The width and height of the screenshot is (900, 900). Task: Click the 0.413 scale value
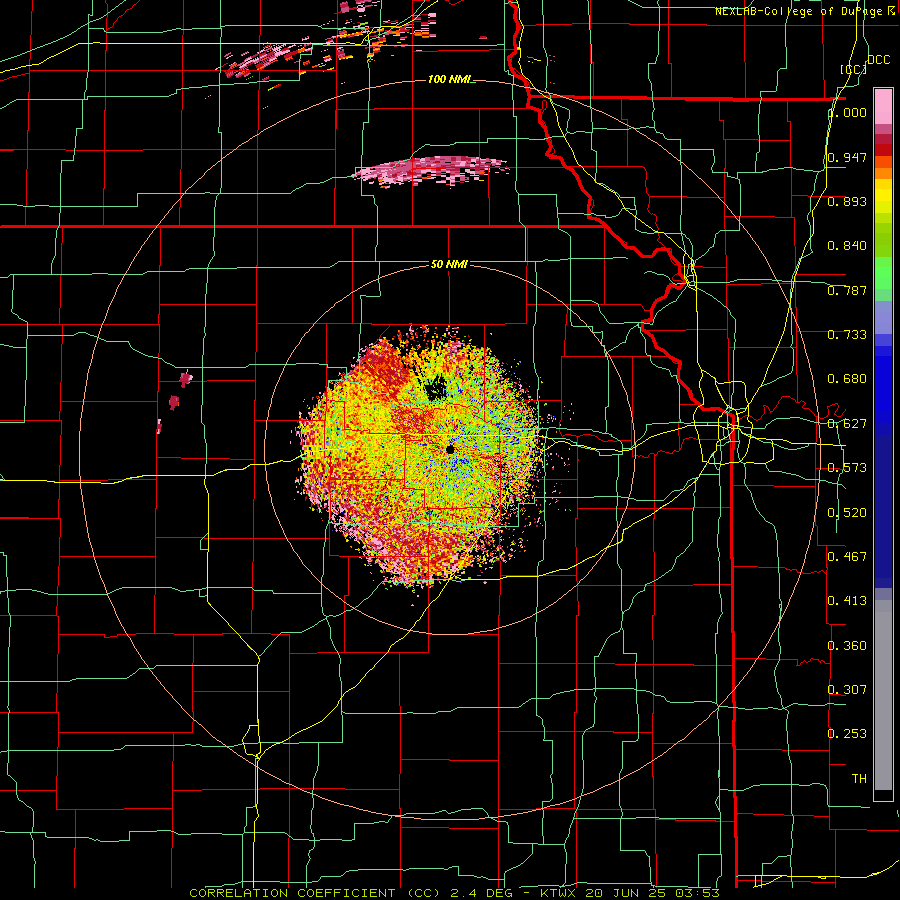tap(847, 601)
